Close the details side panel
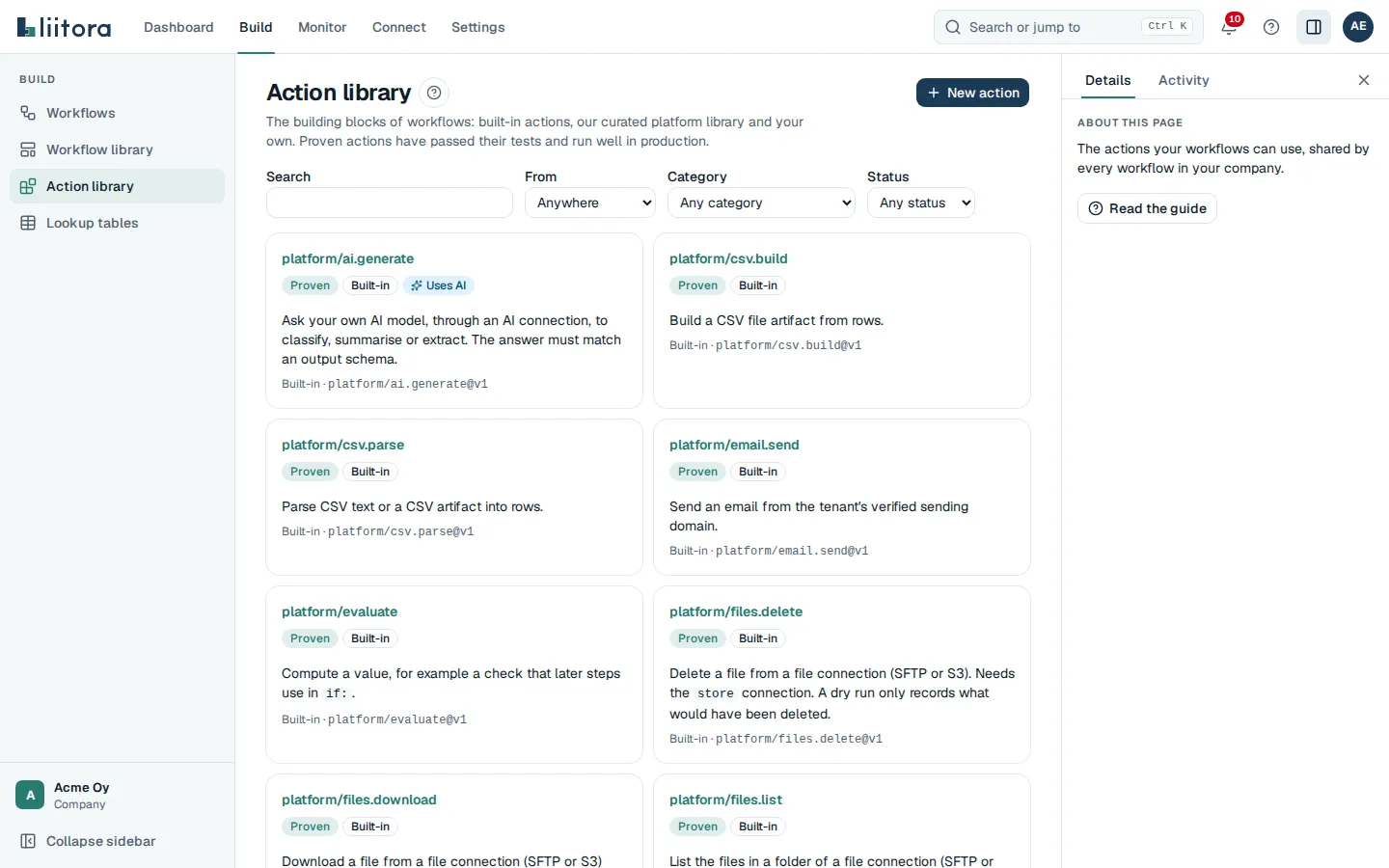Image resolution: width=1389 pixels, height=868 pixels. (1364, 80)
